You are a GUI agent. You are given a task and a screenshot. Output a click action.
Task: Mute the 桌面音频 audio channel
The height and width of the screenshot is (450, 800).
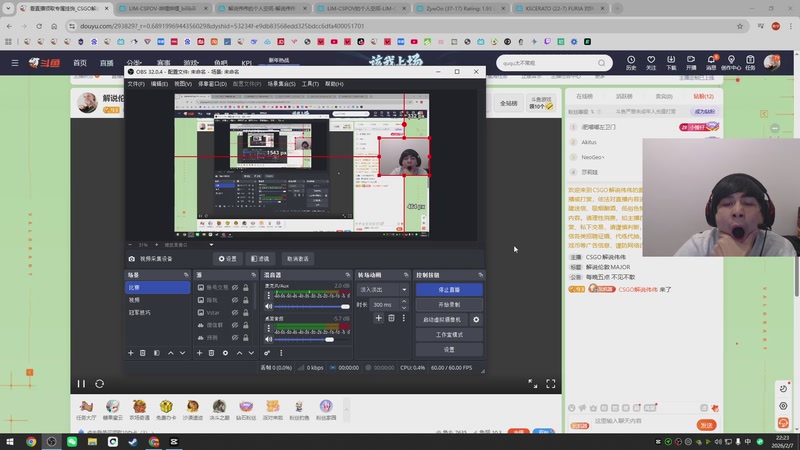[269, 339]
